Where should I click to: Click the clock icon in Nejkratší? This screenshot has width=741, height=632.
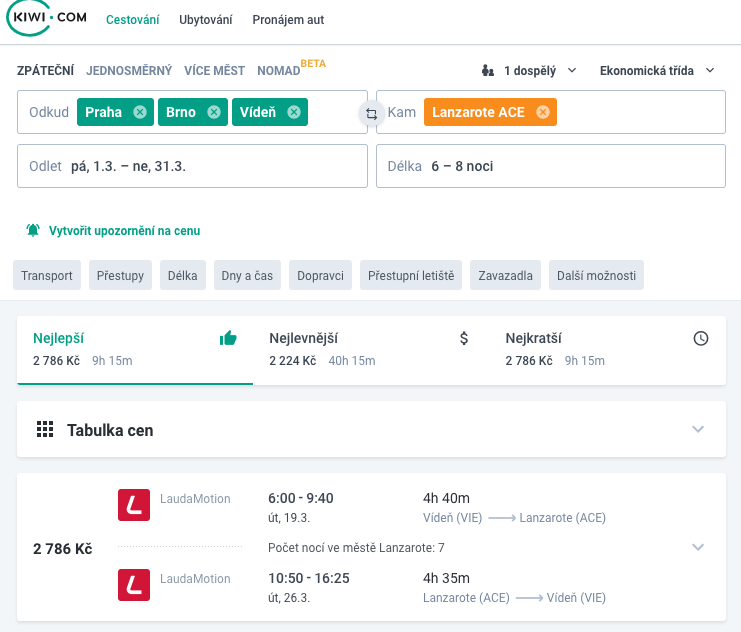pos(701,338)
